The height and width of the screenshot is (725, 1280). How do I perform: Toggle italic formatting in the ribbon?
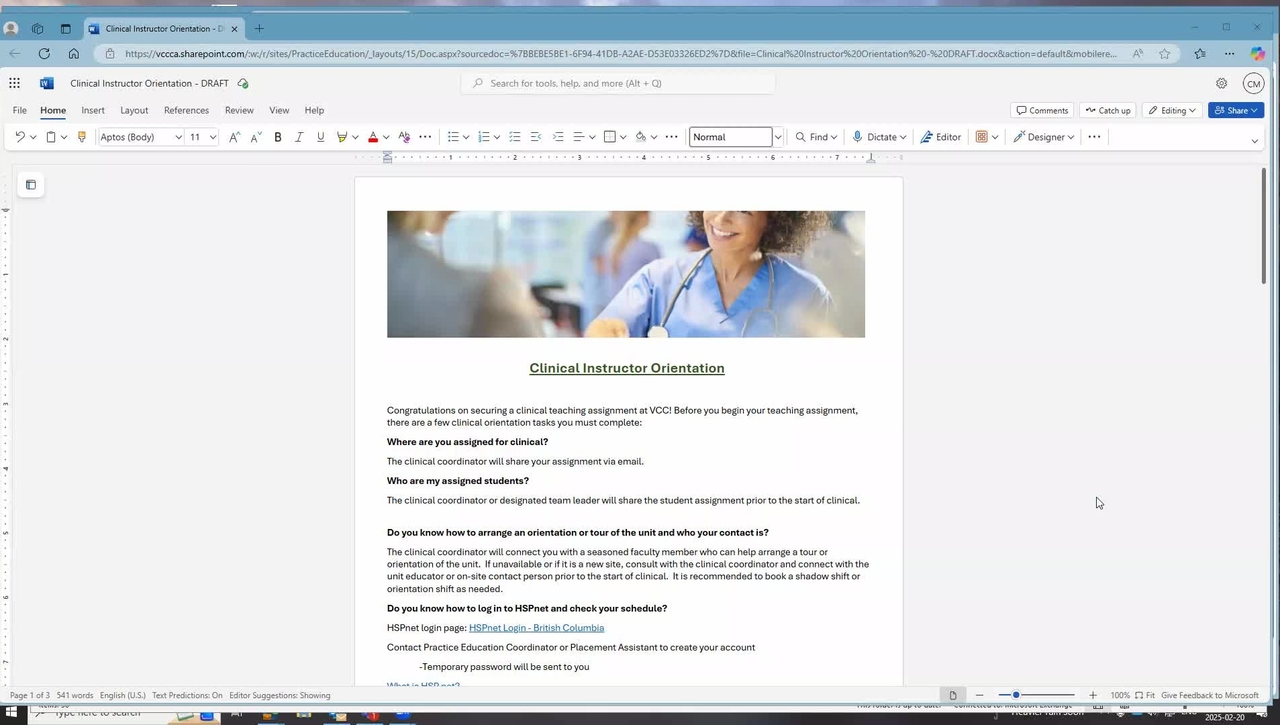pos(299,137)
